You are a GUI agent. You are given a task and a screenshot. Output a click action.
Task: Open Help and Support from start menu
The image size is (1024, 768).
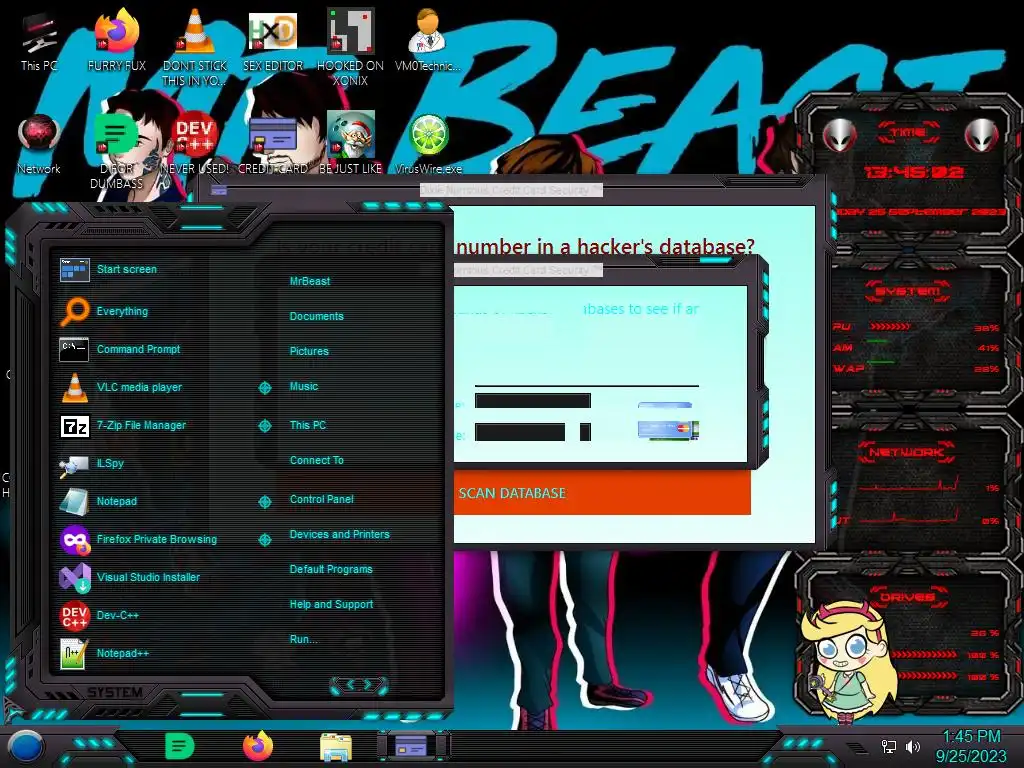[331, 605]
